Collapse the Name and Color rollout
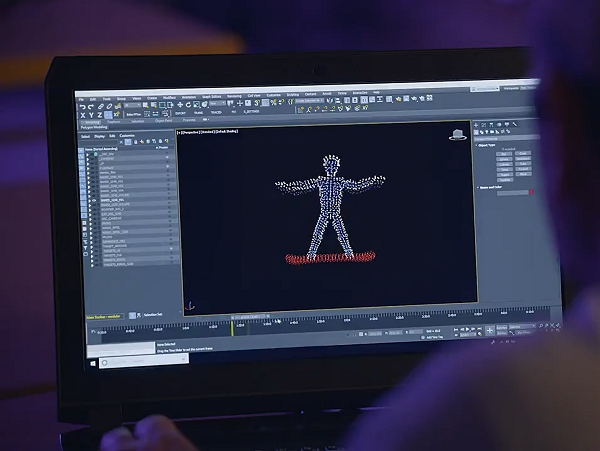 pyautogui.click(x=478, y=187)
